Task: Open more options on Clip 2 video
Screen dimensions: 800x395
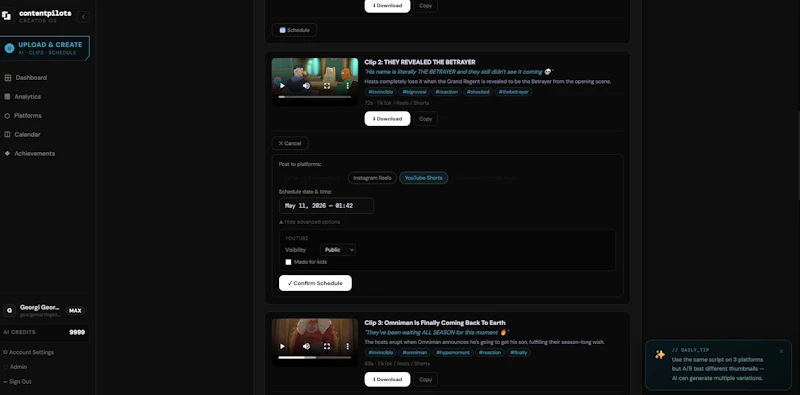Action: [x=347, y=86]
